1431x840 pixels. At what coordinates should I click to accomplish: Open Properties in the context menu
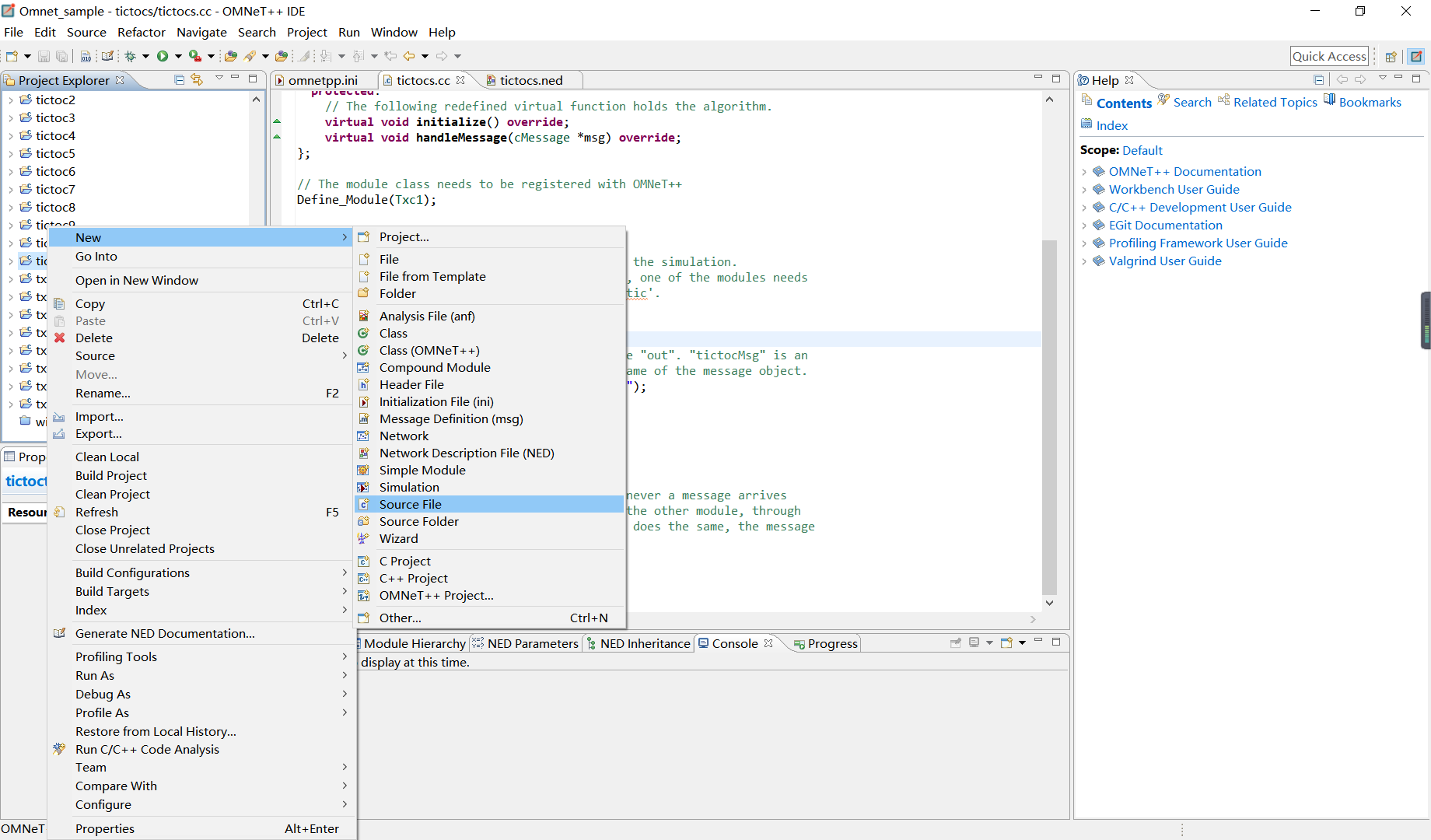201,828
